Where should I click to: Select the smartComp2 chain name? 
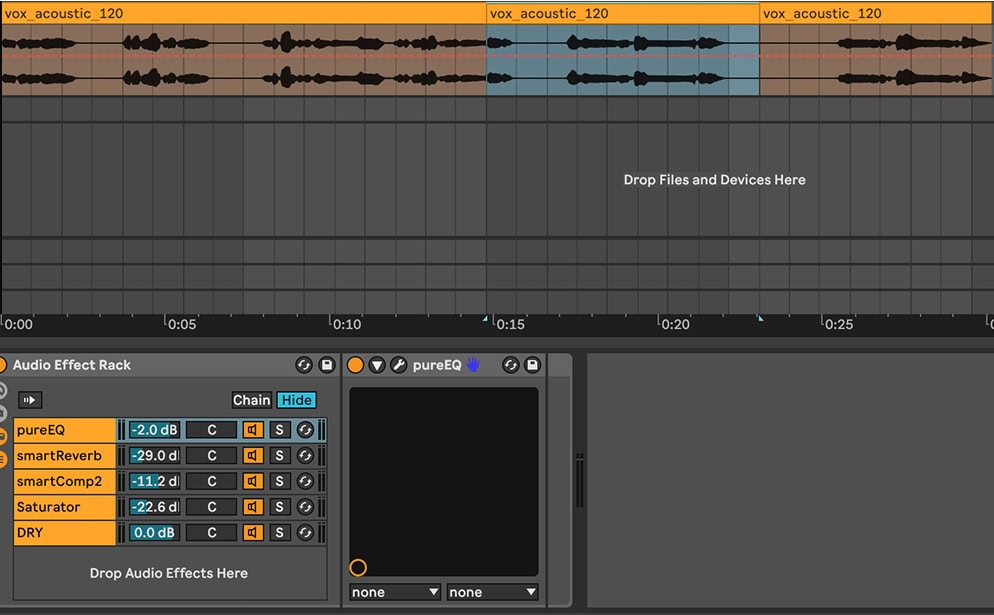pyautogui.click(x=65, y=481)
